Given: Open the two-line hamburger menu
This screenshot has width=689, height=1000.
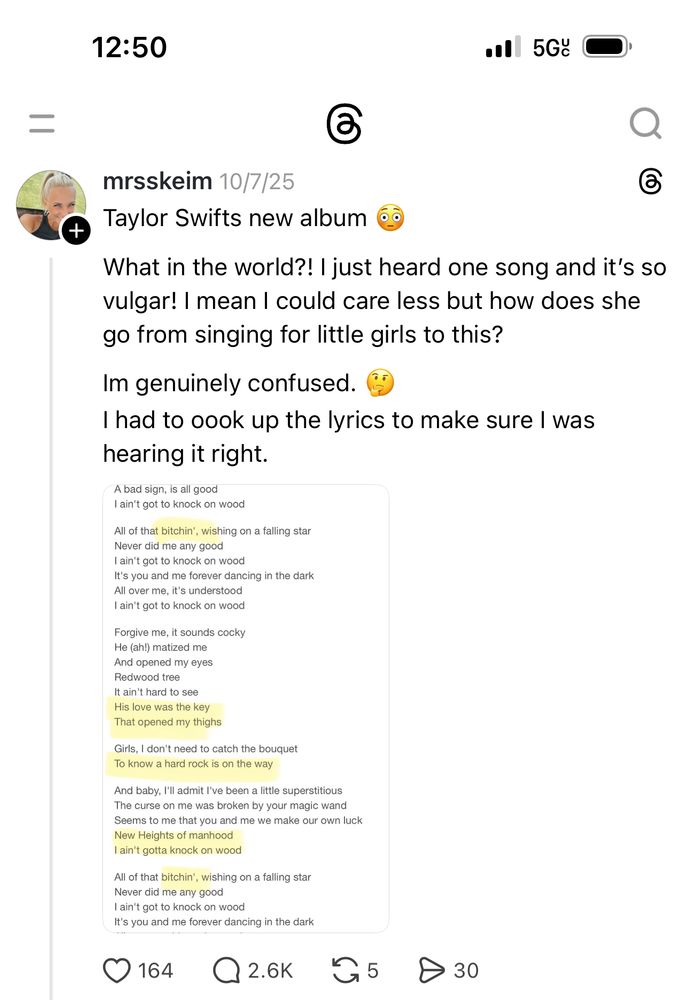Looking at the screenshot, I should [42, 124].
